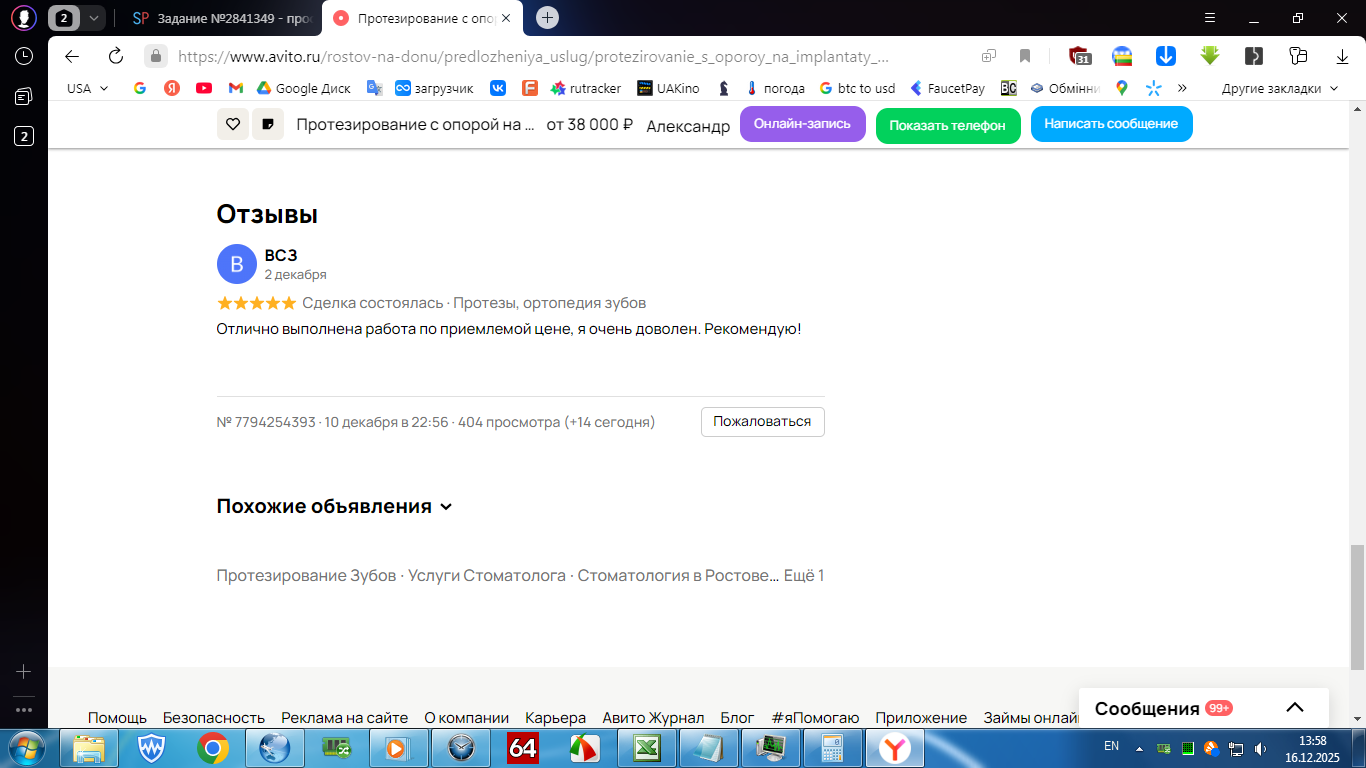Open the reviewer ВСЗ name
This screenshot has height=768, width=1366.
pos(281,255)
